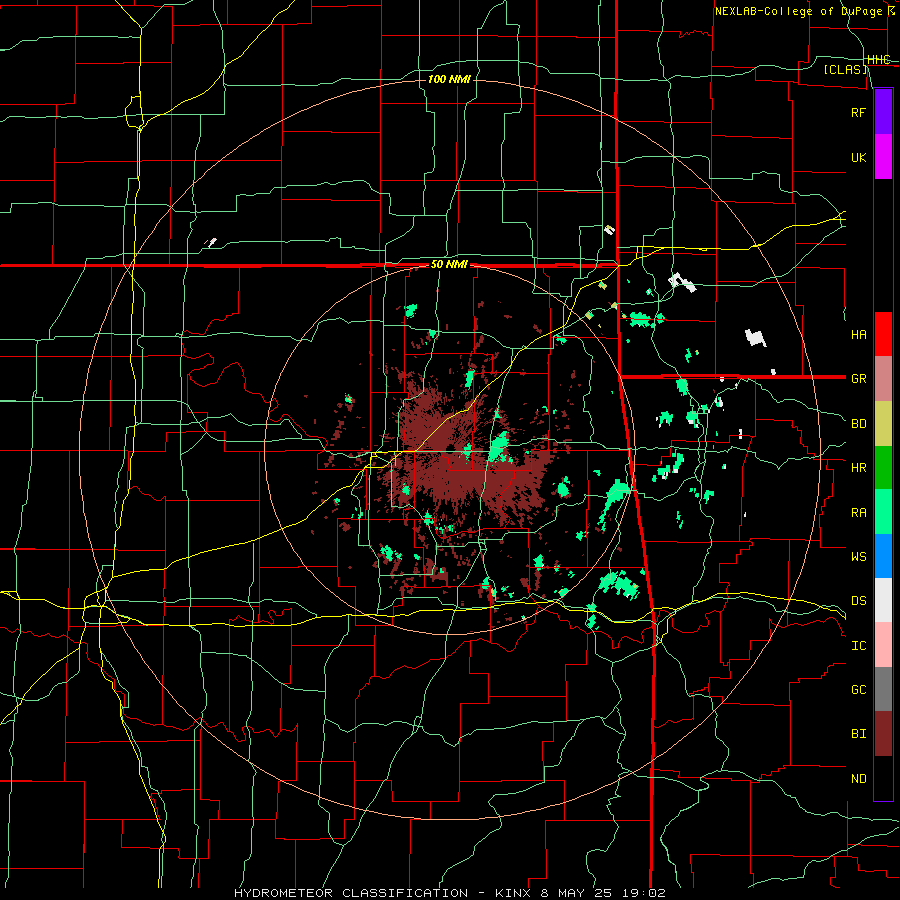
Task: Click the "HYDROMETEOR CLASSIFICATION" title text
Action: click(x=351, y=893)
